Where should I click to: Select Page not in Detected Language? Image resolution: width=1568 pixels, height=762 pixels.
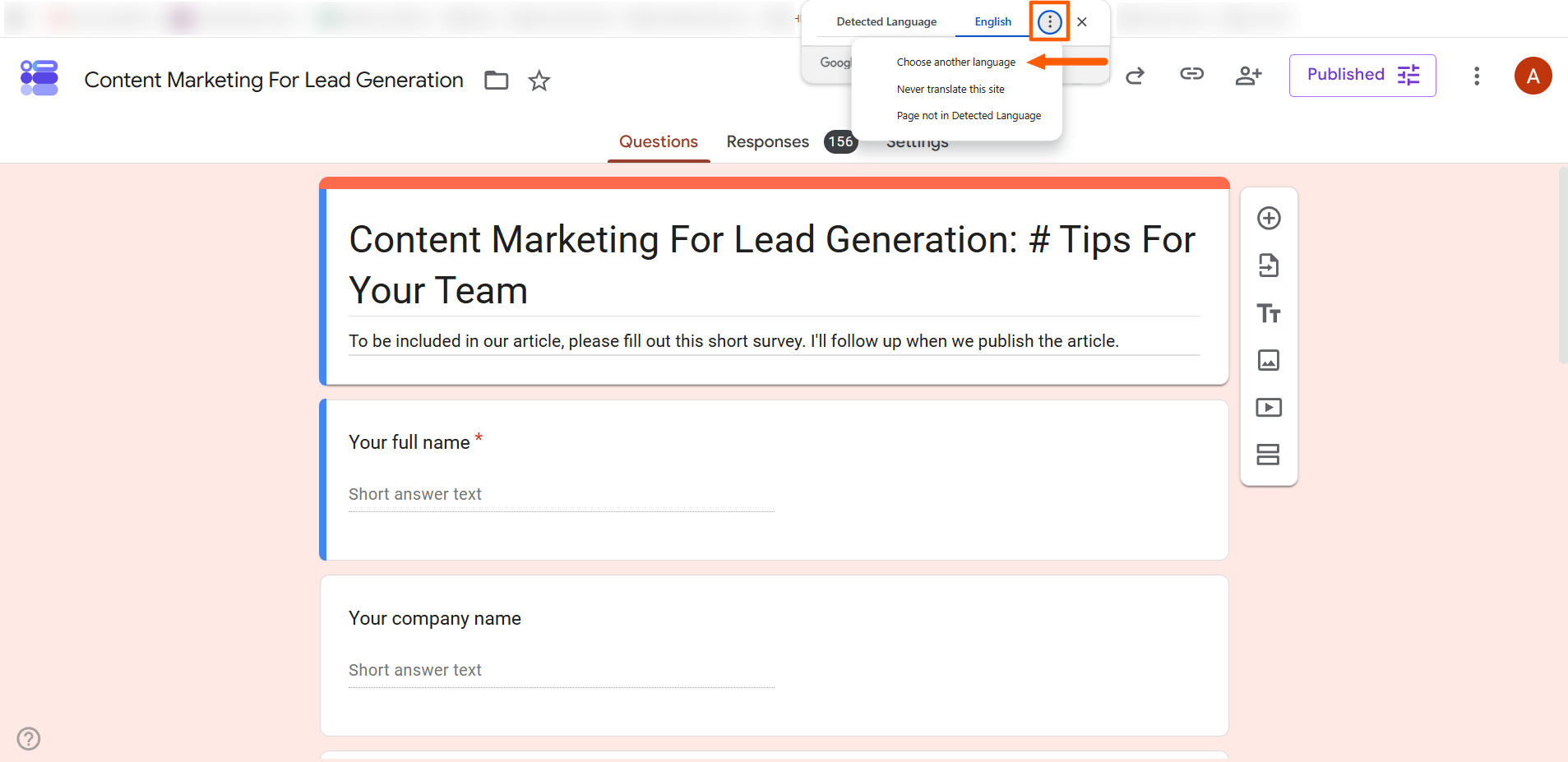pyautogui.click(x=969, y=116)
